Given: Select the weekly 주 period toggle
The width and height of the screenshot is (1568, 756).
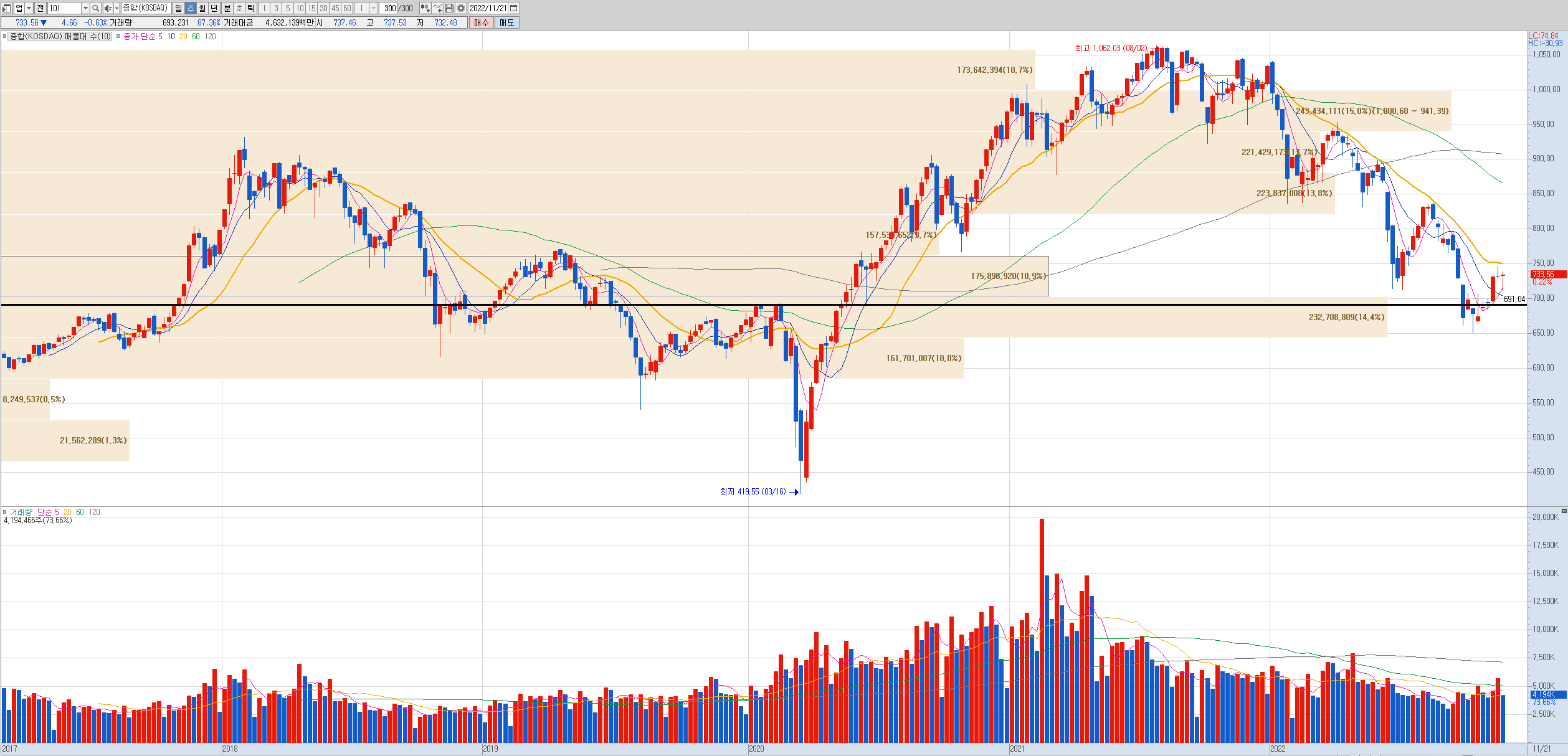Looking at the screenshot, I should [191, 8].
